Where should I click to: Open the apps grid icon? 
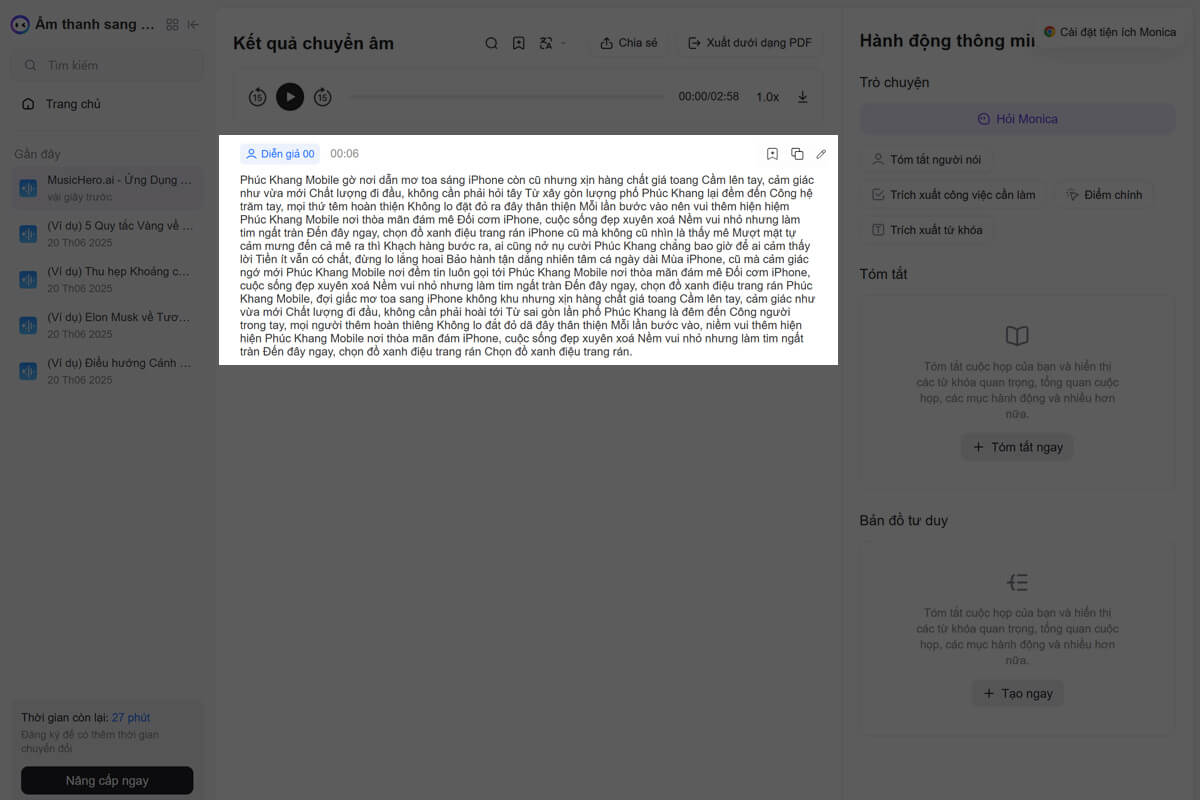tap(172, 25)
